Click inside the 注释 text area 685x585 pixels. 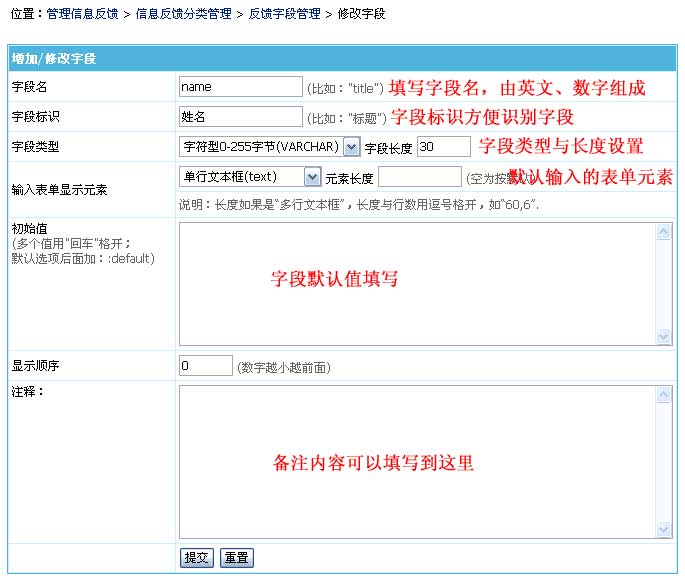(417, 462)
